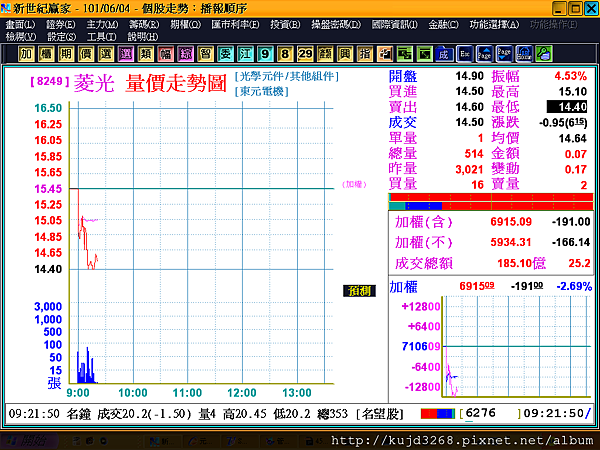600x450 pixels.
Task: Click the 29 toolbar icon
Action: (x=305, y=54)
